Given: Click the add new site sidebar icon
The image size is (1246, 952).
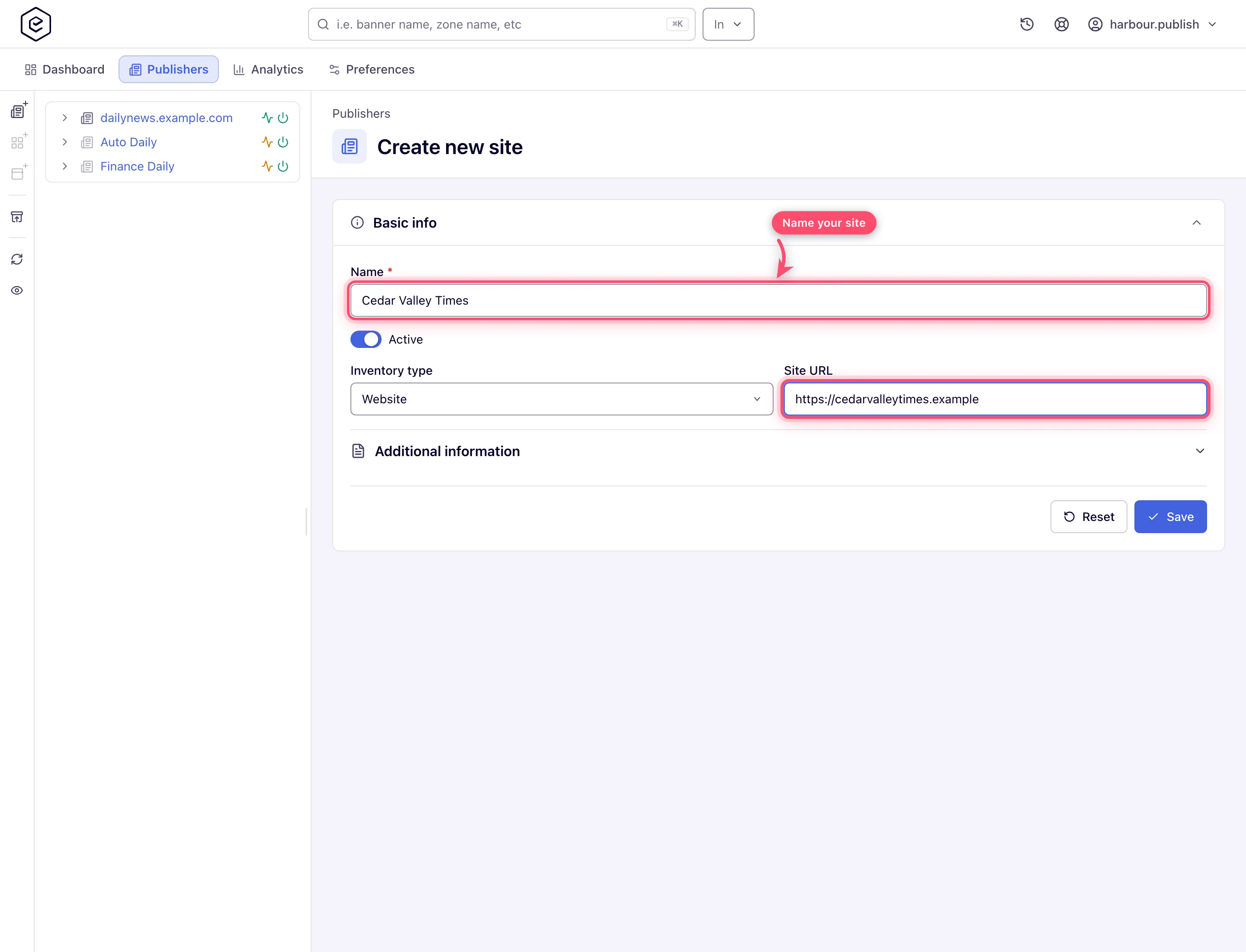Looking at the screenshot, I should coord(19,110).
